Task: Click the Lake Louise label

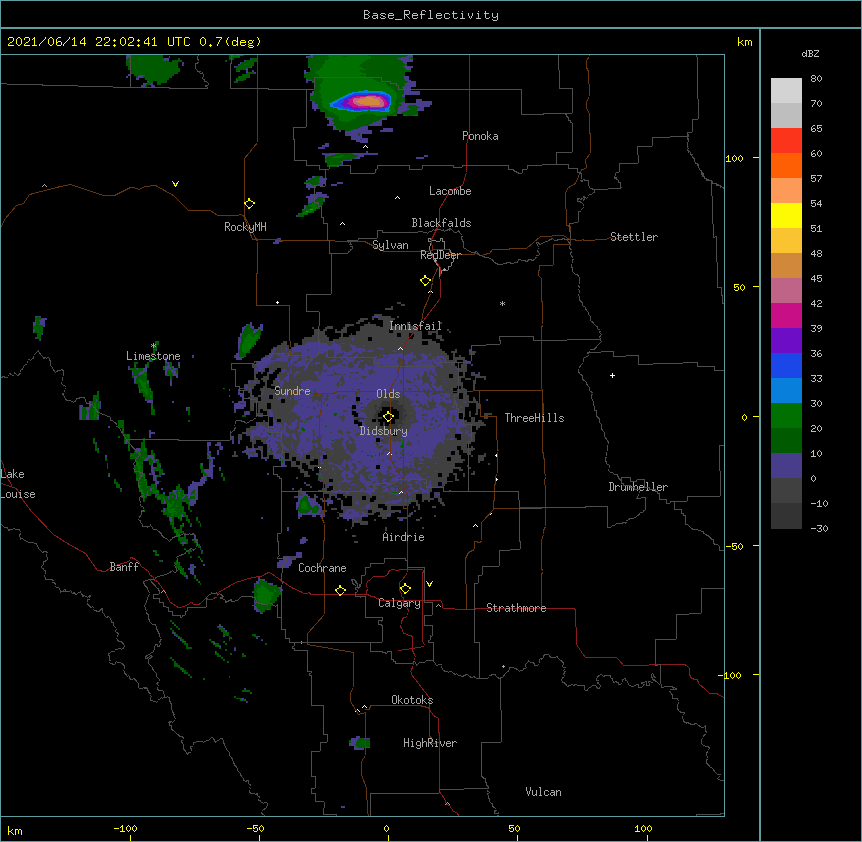Action: pos(18,484)
